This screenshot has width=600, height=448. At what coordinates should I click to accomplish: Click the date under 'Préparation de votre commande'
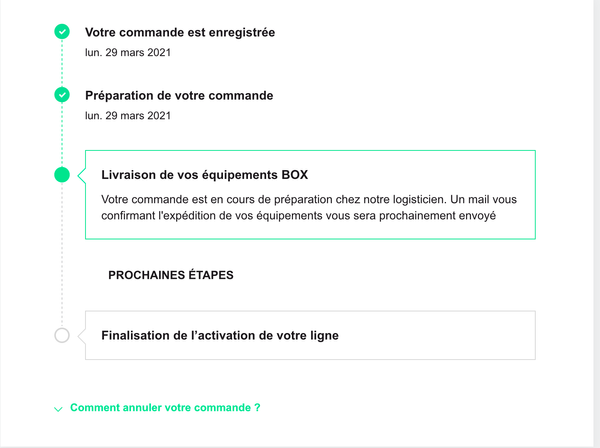point(128,116)
